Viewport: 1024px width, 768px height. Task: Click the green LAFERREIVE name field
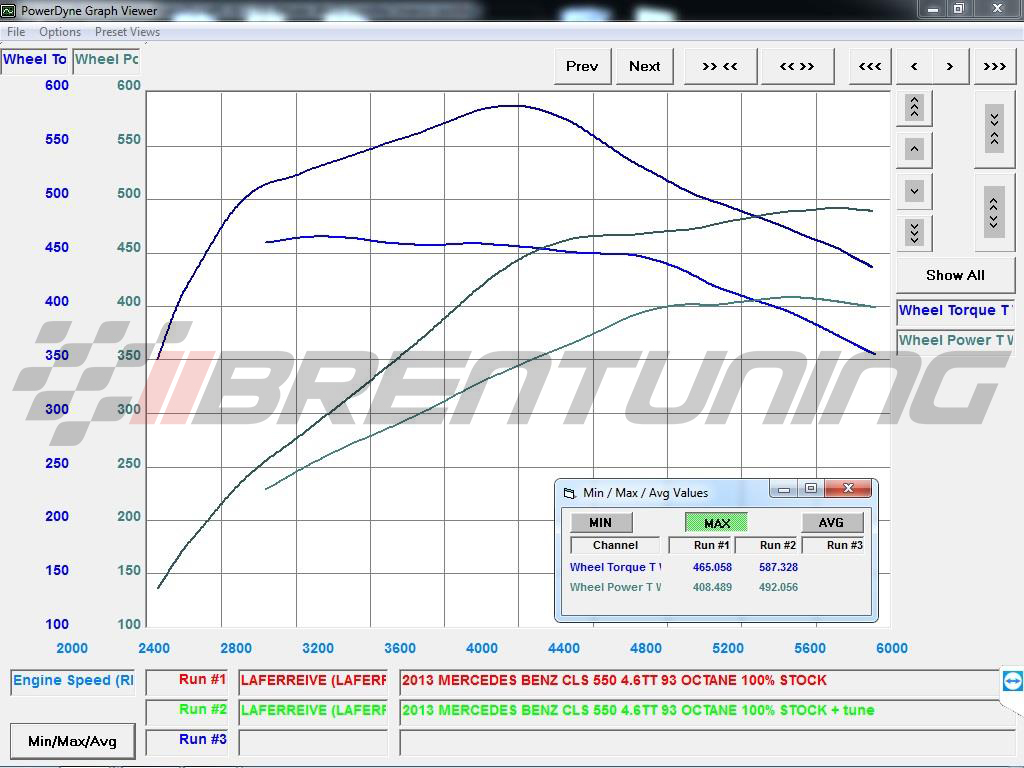(313, 711)
